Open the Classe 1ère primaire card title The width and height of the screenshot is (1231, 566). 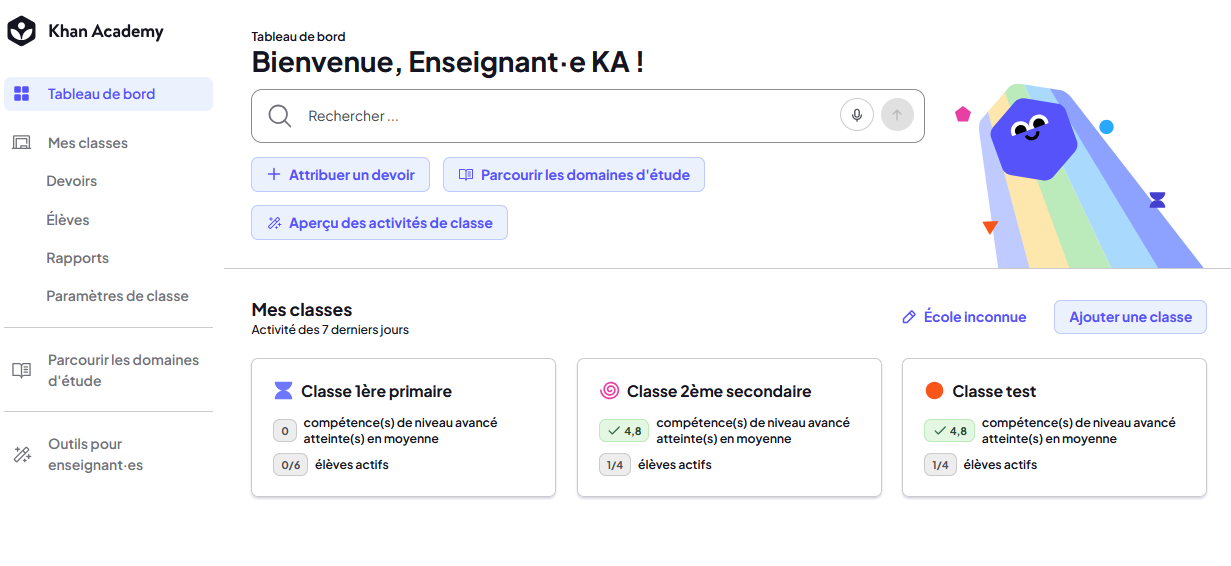tap(376, 391)
